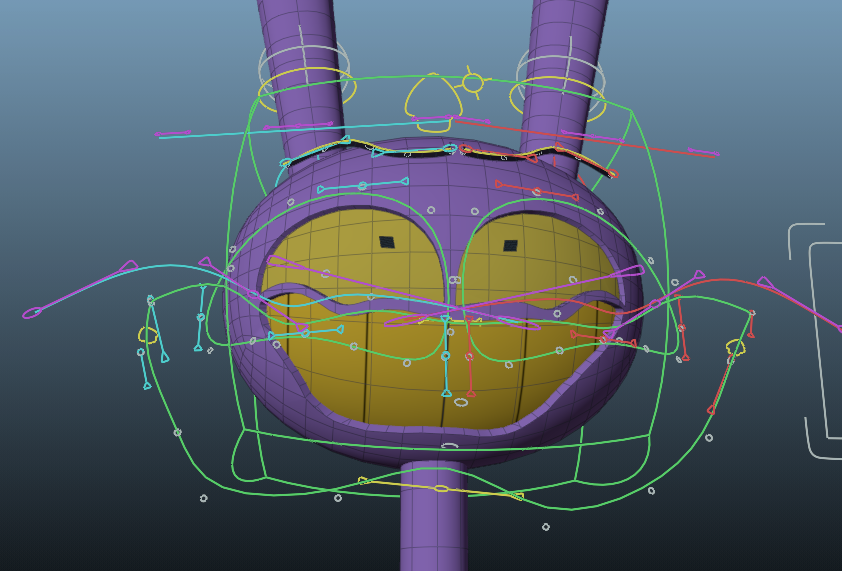
Task: Pick the white oval below the center teeth
Action: [x=461, y=402]
